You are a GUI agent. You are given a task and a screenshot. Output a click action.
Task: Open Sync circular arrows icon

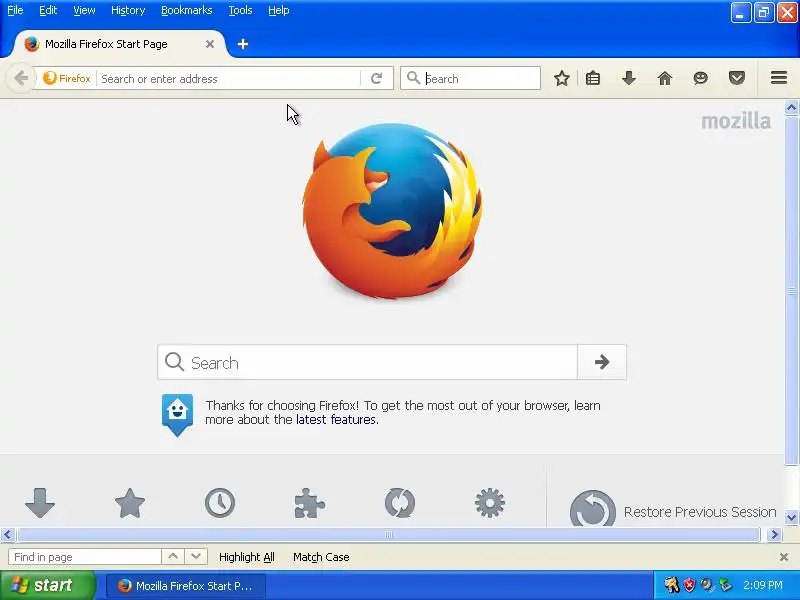(399, 503)
